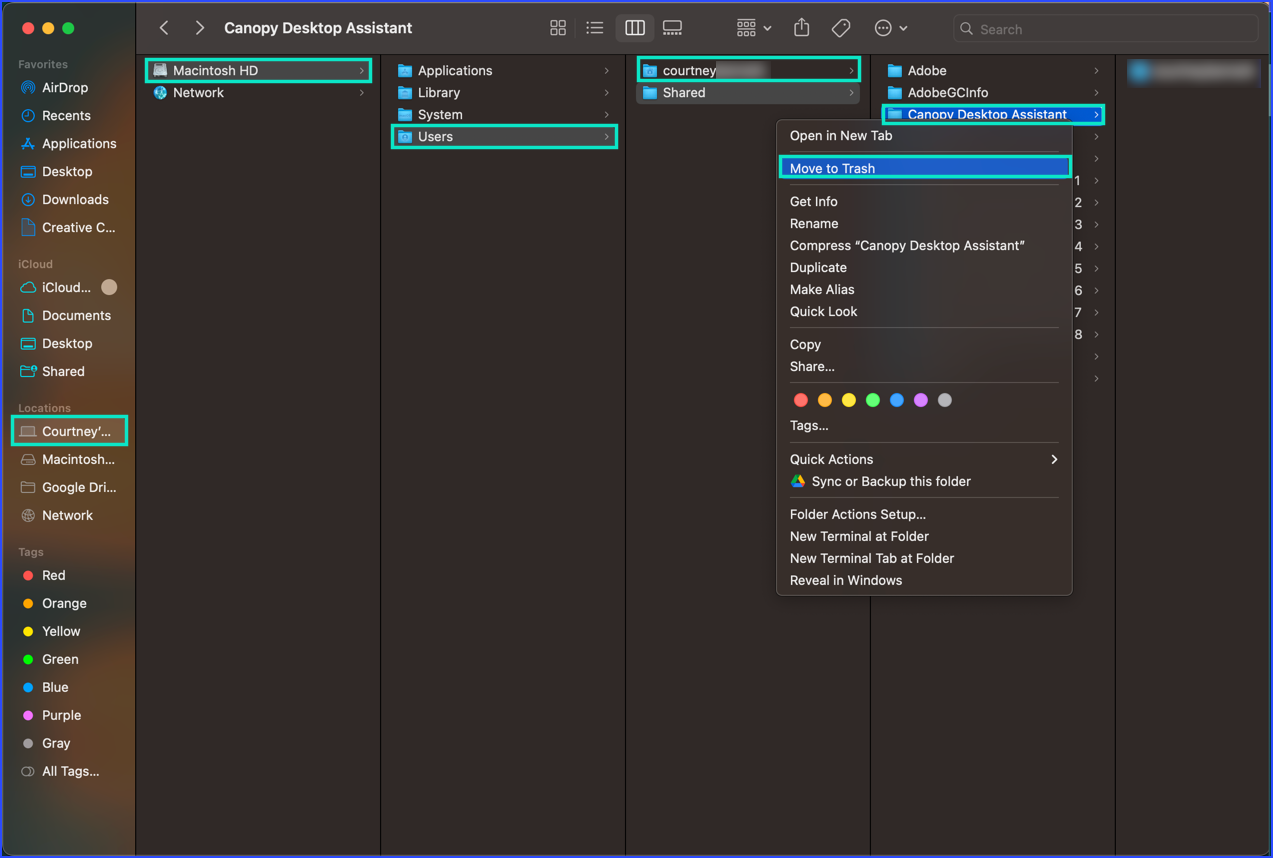
Task: Open AirDrop in the sidebar
Action: [66, 88]
